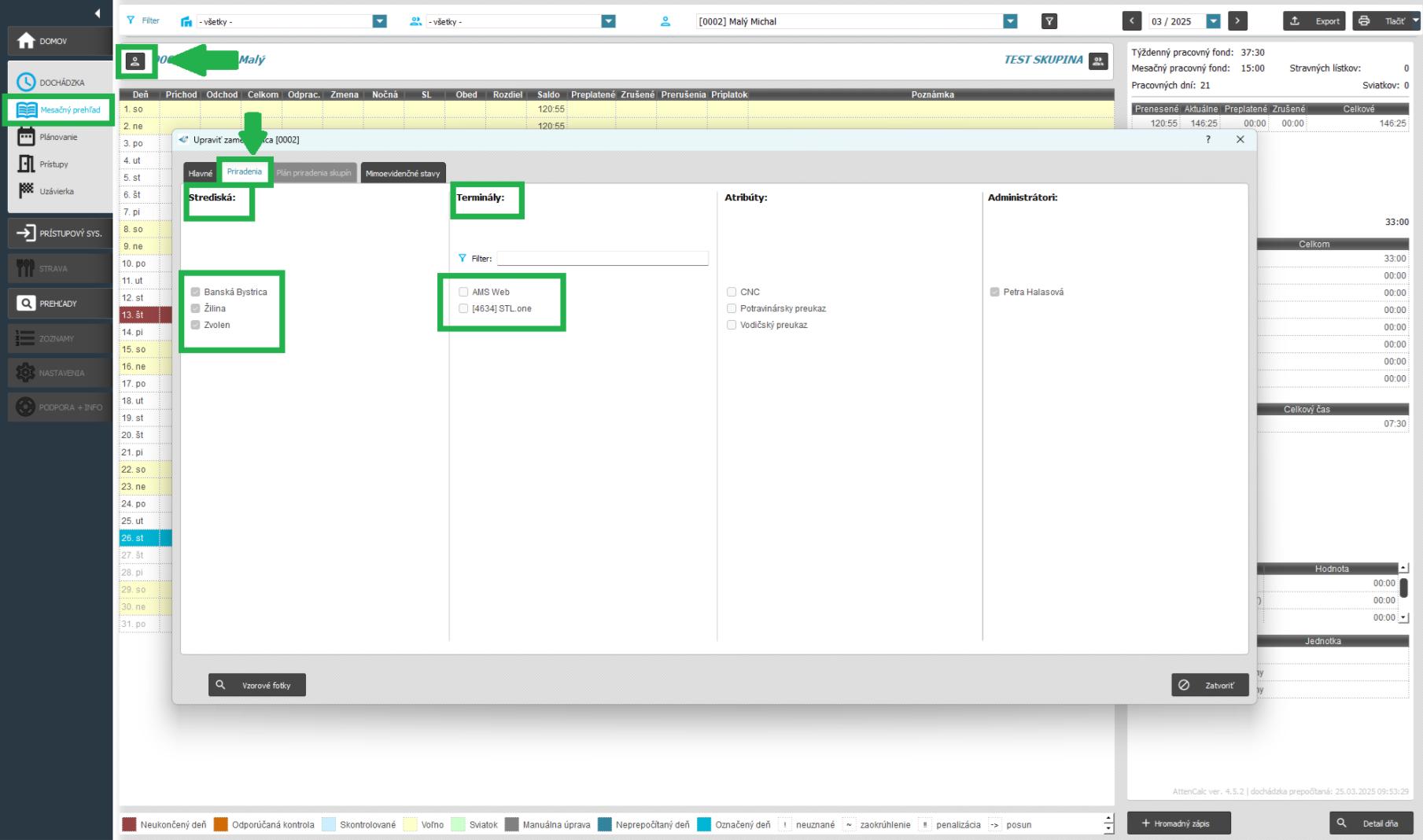The height and width of the screenshot is (840, 1423).
Task: Switch to the Hlavné tab
Action: tap(200, 173)
